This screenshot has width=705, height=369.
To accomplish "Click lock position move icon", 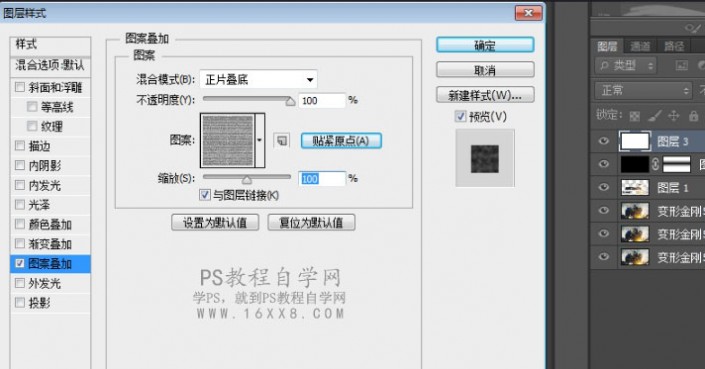I will (x=674, y=116).
